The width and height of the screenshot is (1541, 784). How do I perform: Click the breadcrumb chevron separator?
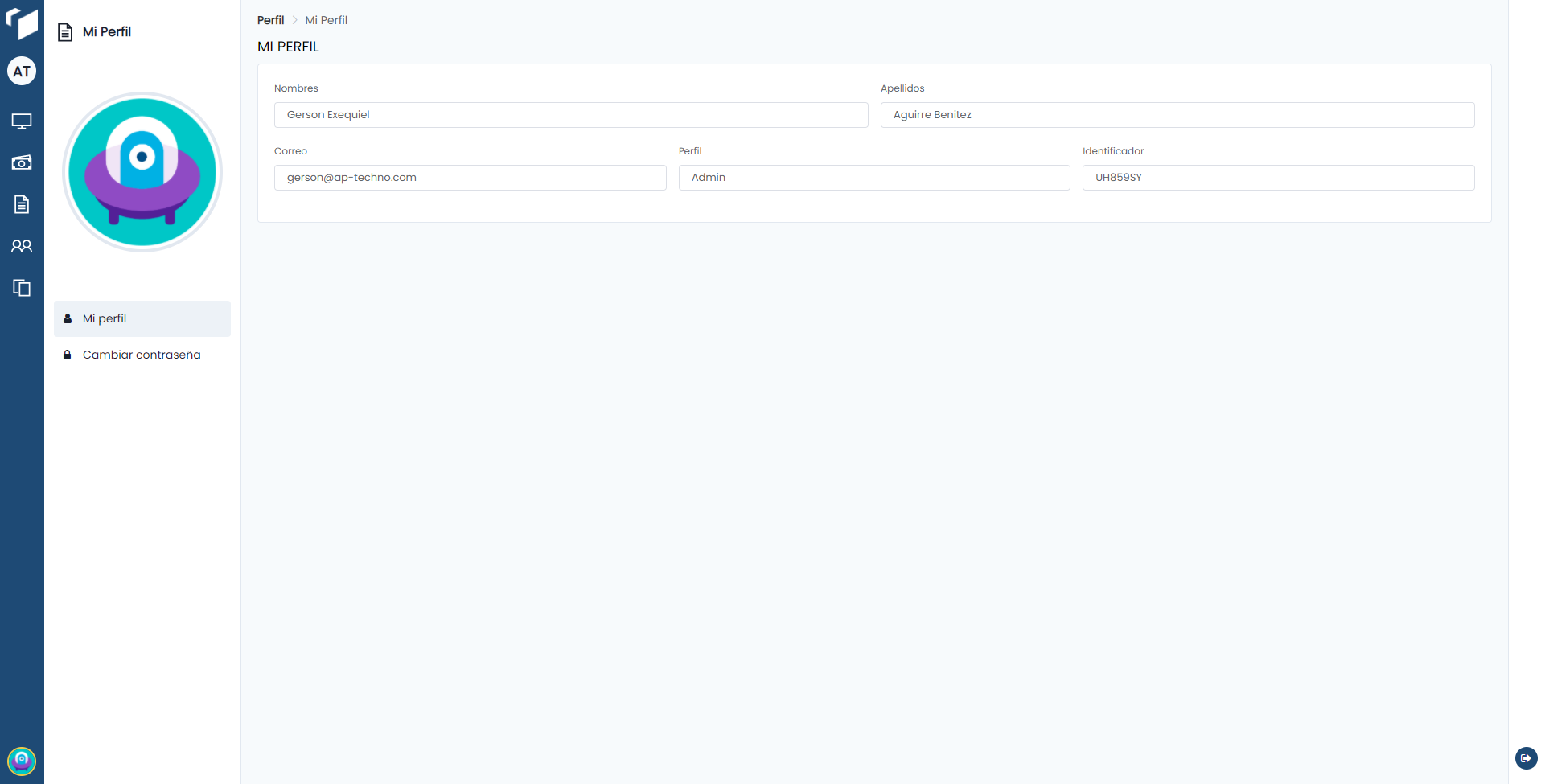(x=295, y=20)
